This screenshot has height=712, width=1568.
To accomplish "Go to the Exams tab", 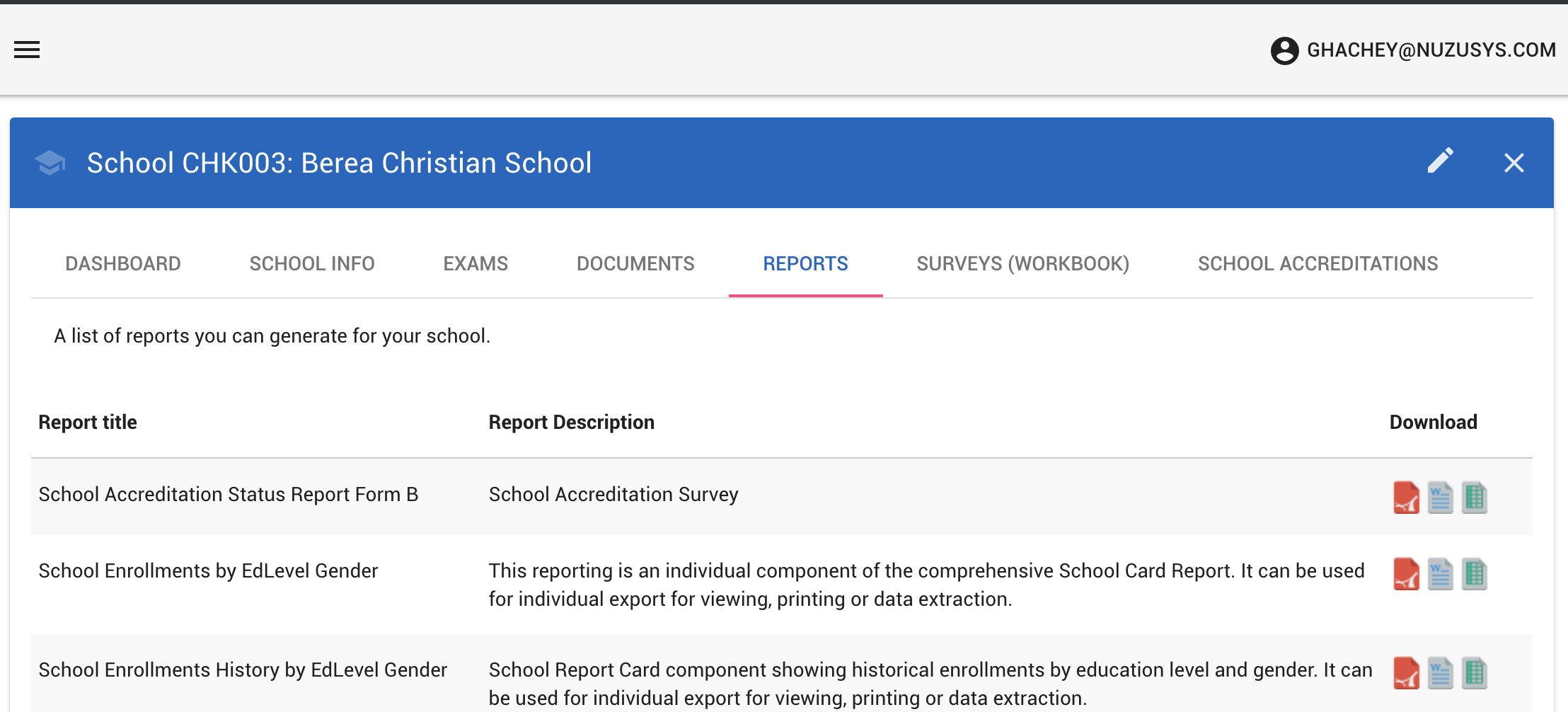I will point(475,264).
